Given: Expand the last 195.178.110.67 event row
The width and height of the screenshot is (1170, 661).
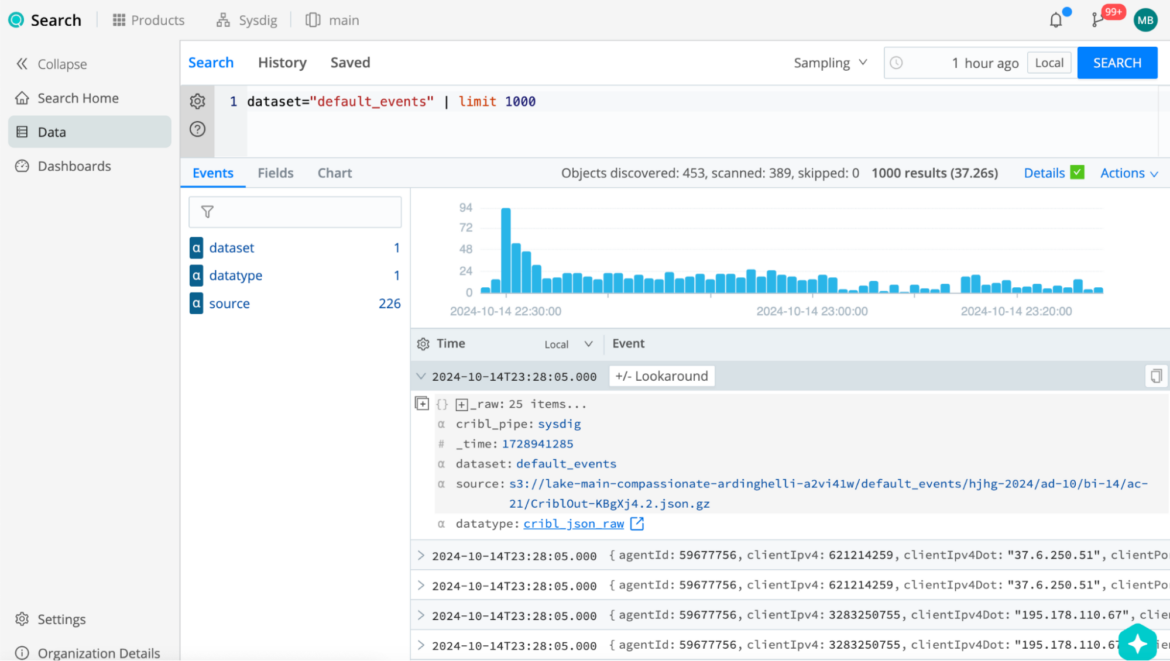Looking at the screenshot, I should tap(421, 645).
